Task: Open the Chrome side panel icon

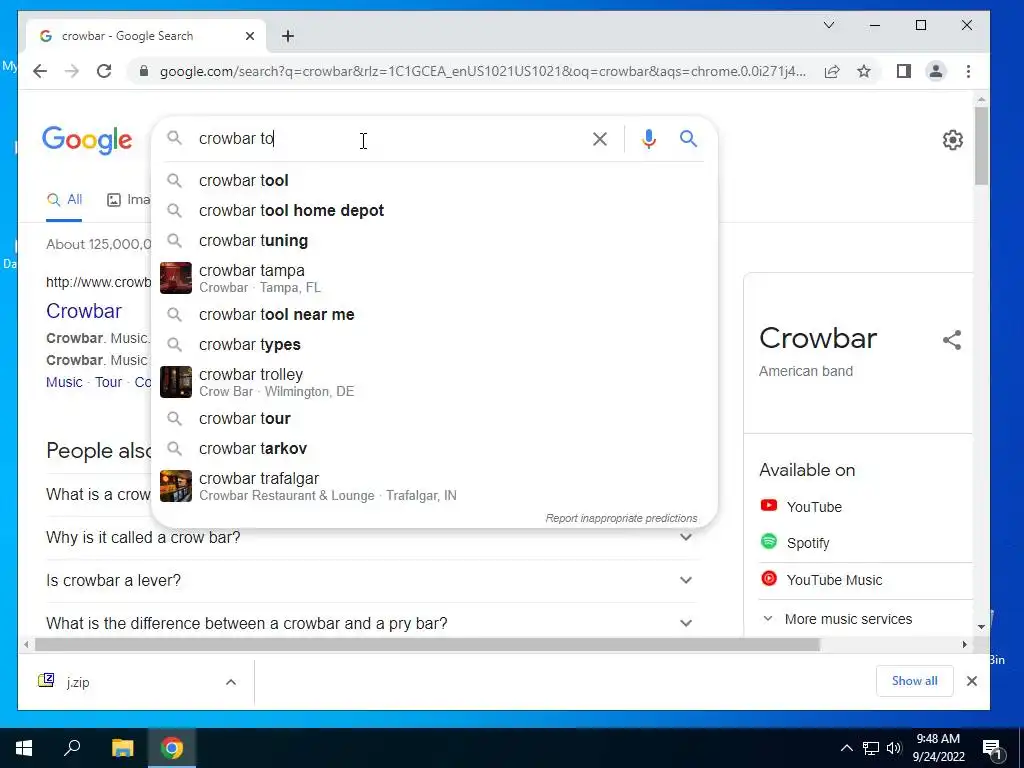Action: point(904,71)
